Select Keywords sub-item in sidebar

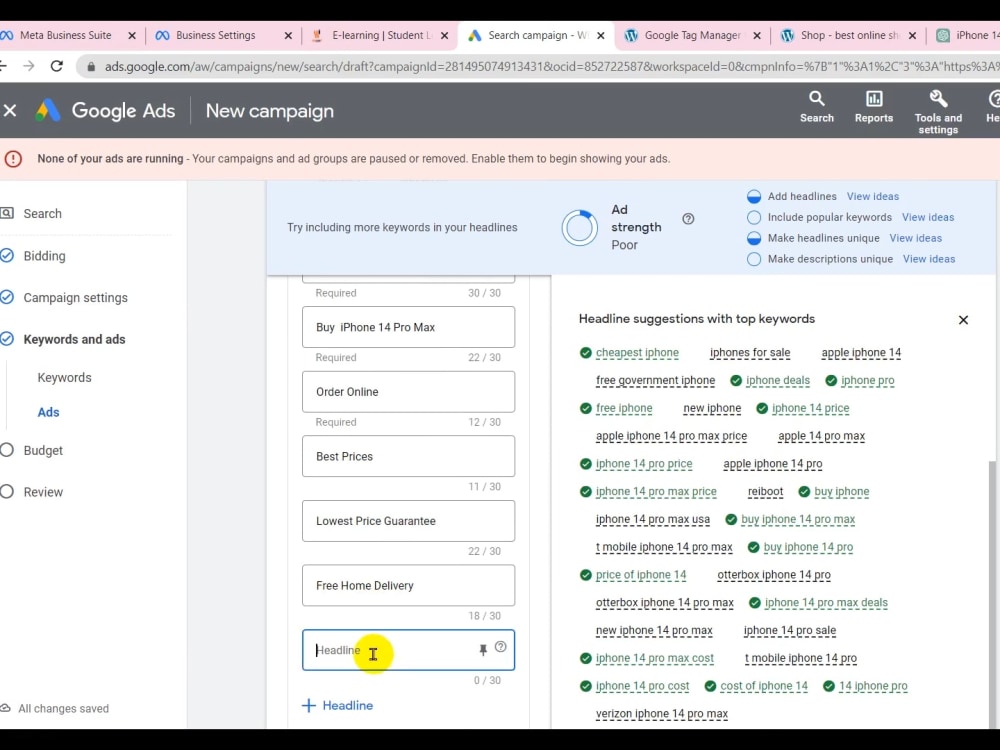(x=64, y=378)
